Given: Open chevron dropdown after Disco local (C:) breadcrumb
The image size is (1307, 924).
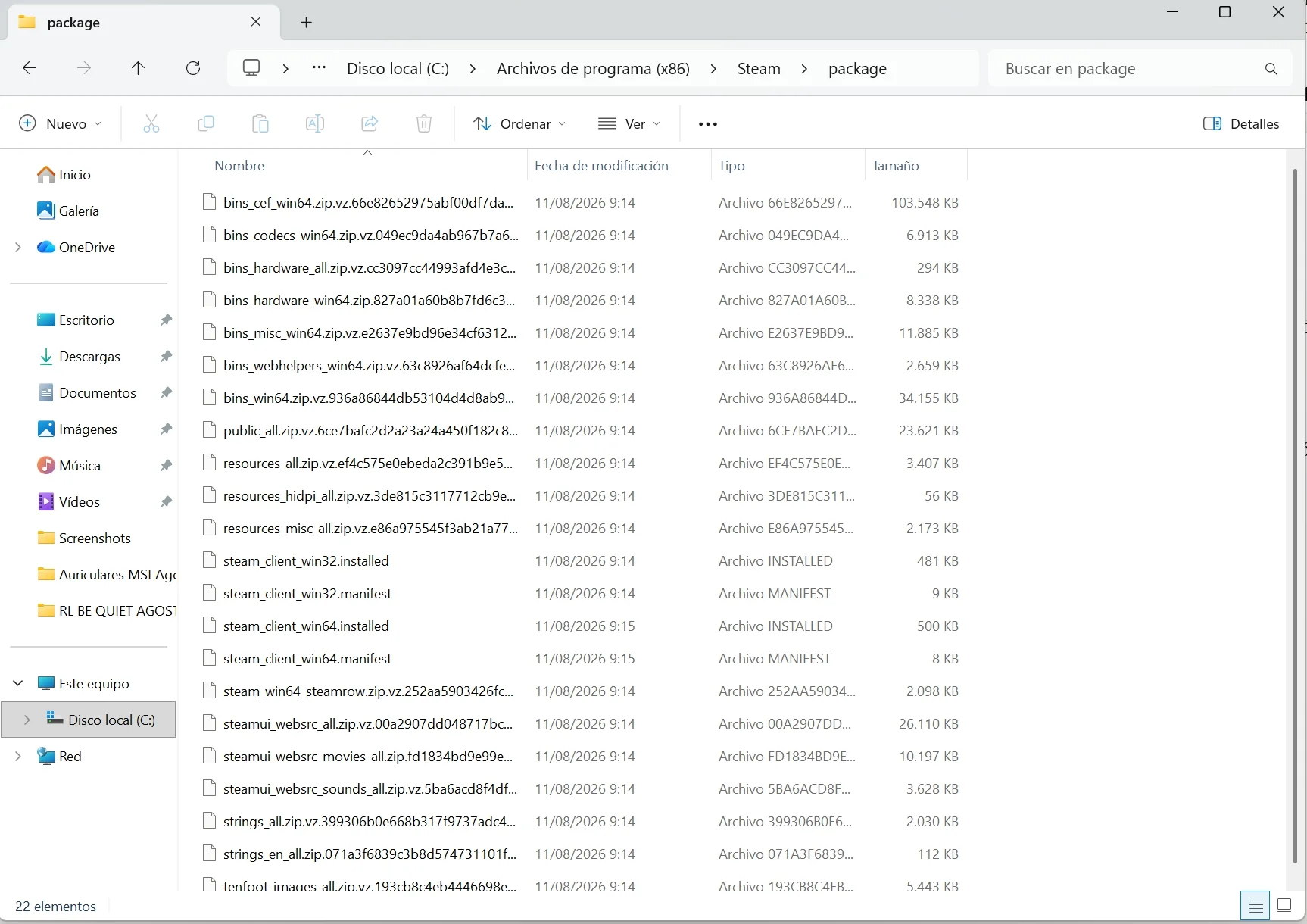Looking at the screenshot, I should [x=473, y=69].
